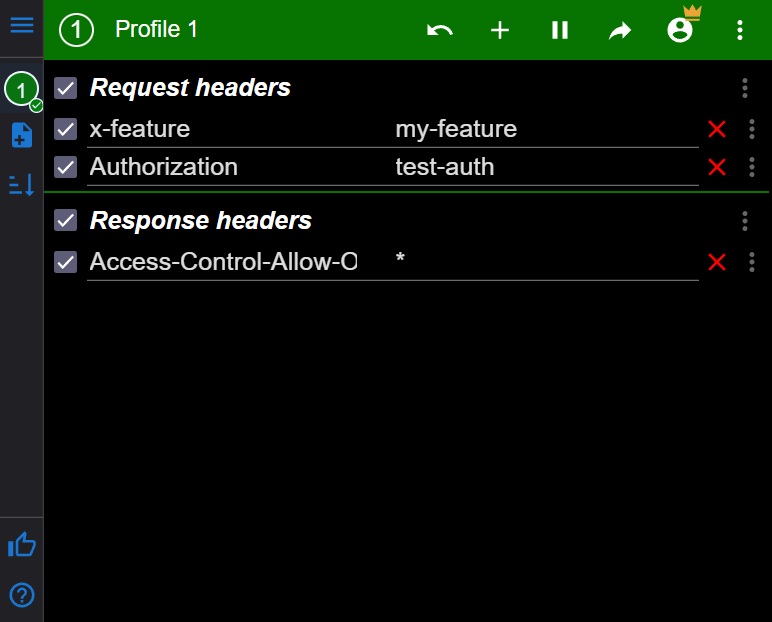Select Profile 1 in the sidebar
Screen dimensions: 772x622
tap(22, 90)
